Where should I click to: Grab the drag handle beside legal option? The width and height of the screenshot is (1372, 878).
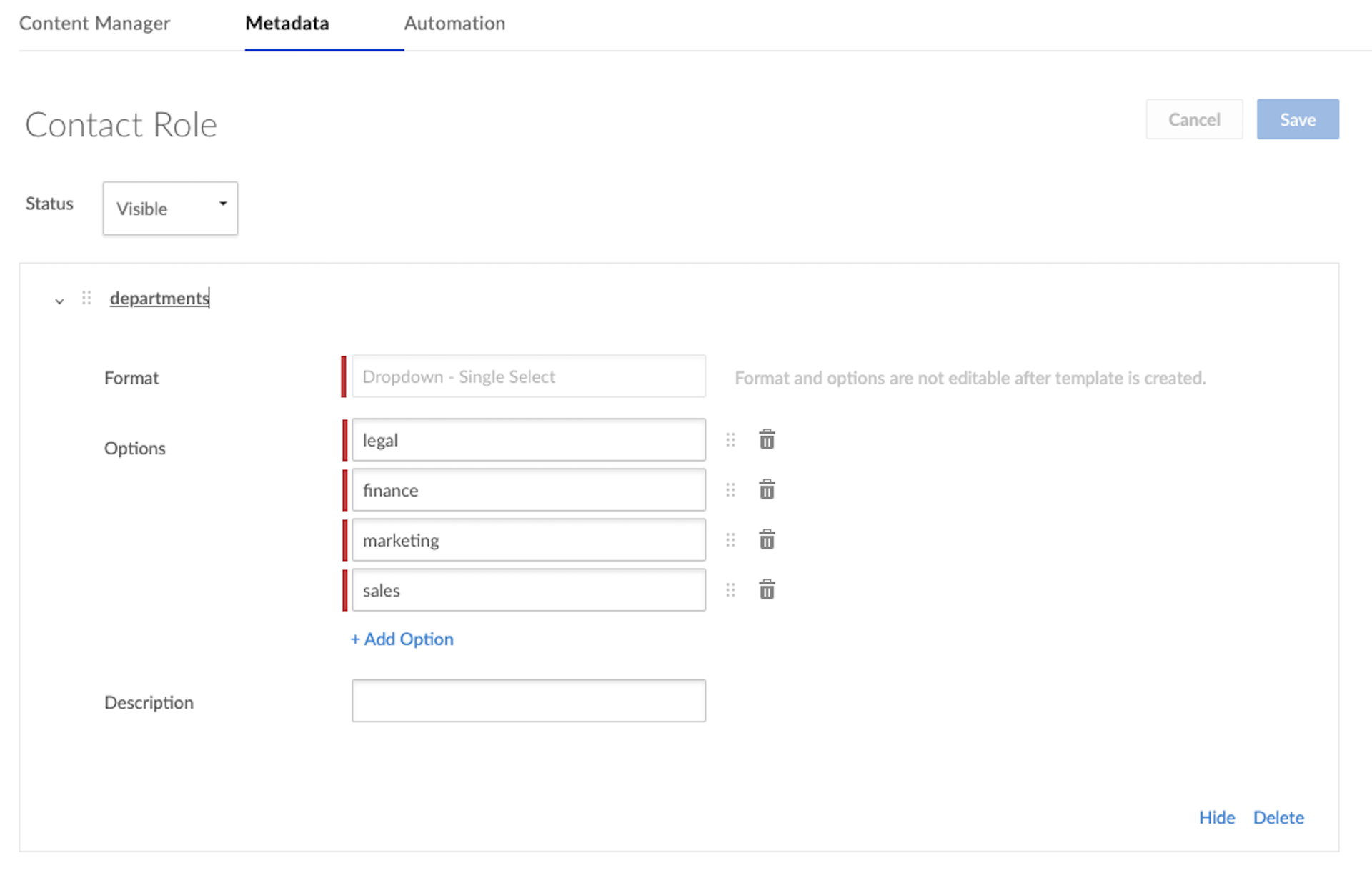(730, 440)
